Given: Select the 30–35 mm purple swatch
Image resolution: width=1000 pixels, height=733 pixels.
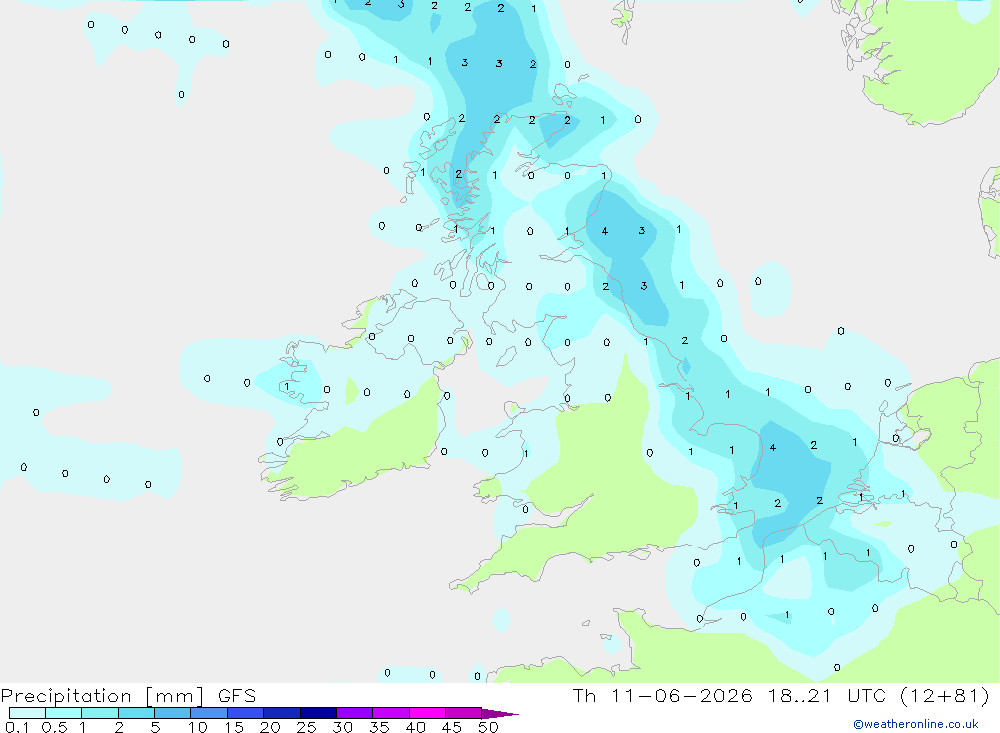Looking at the screenshot, I should coord(355,713).
